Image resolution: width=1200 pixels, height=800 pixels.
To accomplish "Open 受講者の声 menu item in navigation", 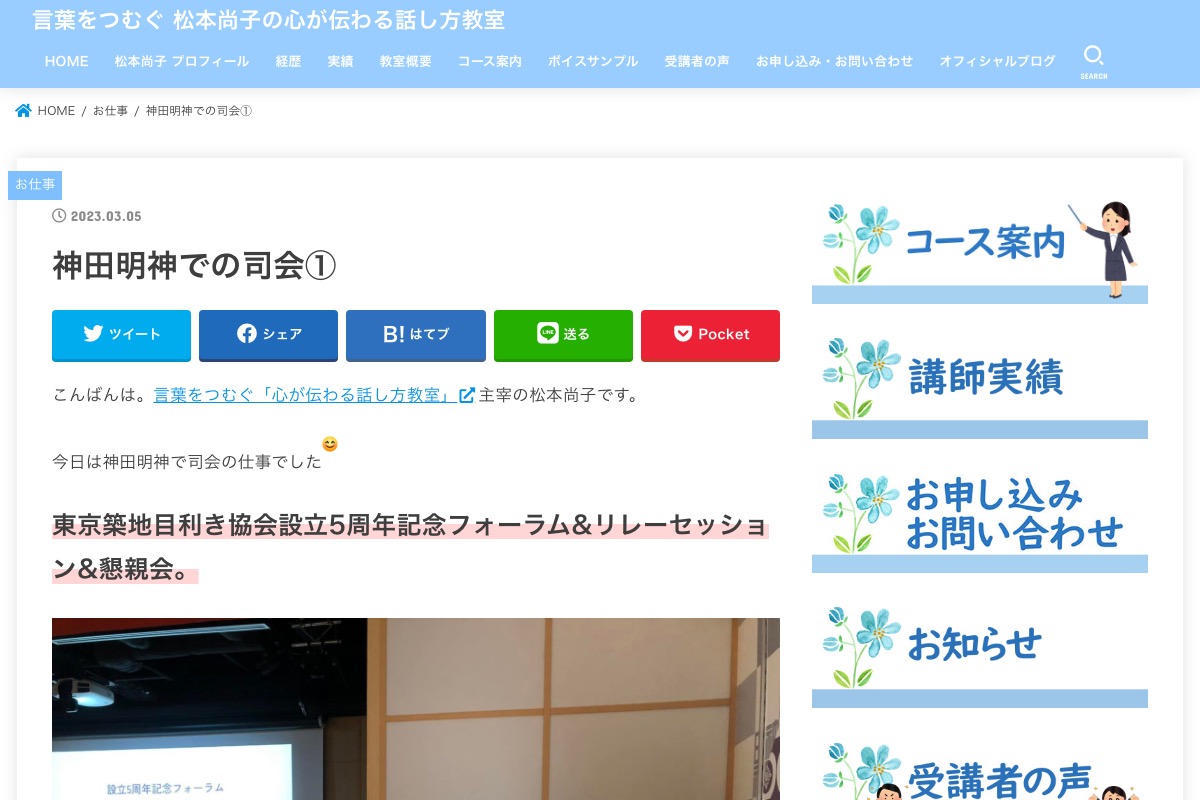I will pyautogui.click(x=697, y=62).
